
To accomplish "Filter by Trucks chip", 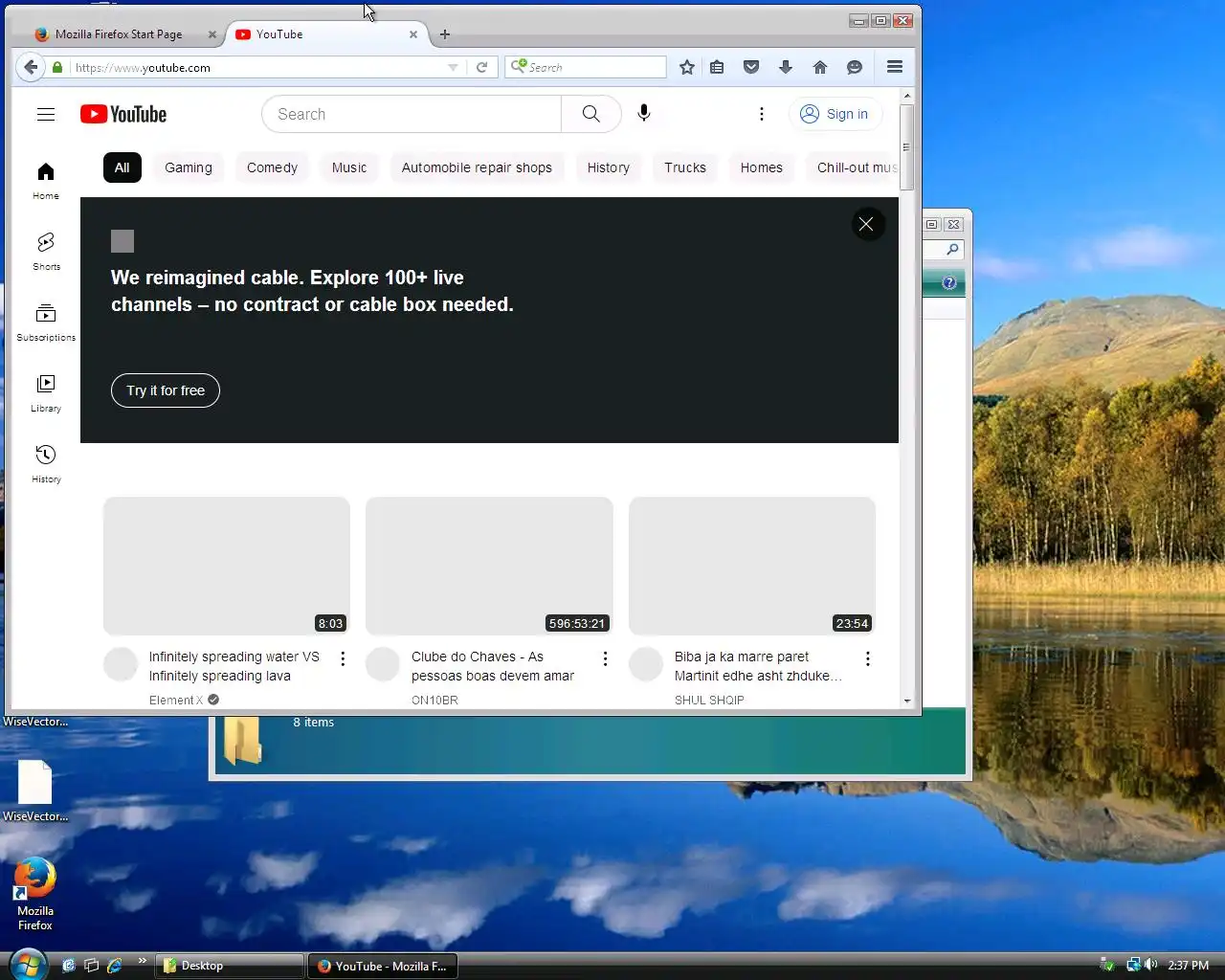I will (685, 167).
